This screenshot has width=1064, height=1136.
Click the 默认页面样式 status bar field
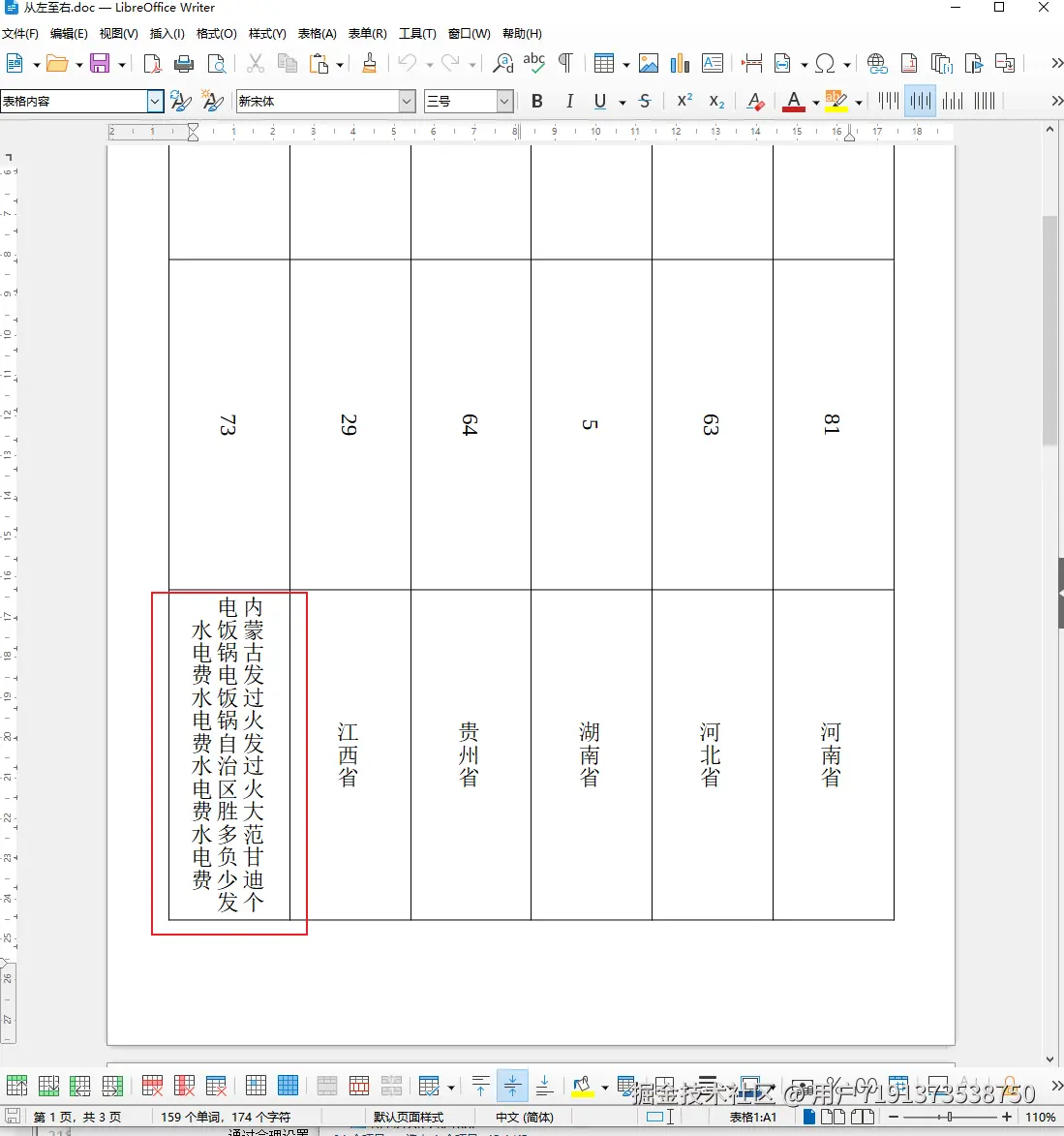tap(409, 1118)
